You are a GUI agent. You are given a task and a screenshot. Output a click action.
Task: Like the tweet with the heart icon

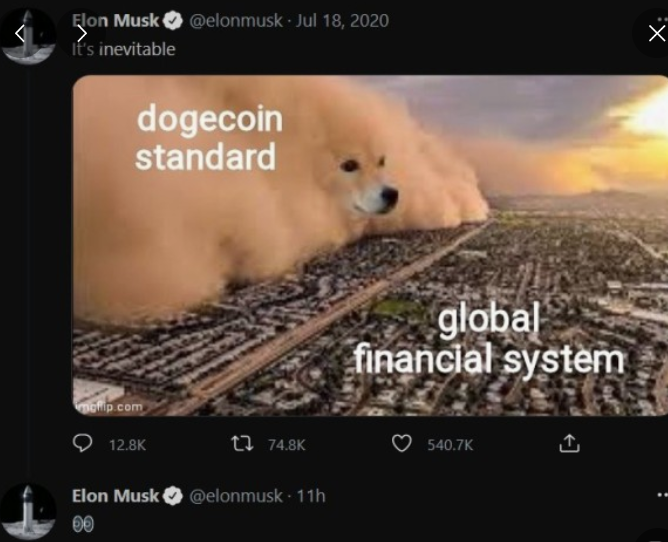[x=401, y=444]
